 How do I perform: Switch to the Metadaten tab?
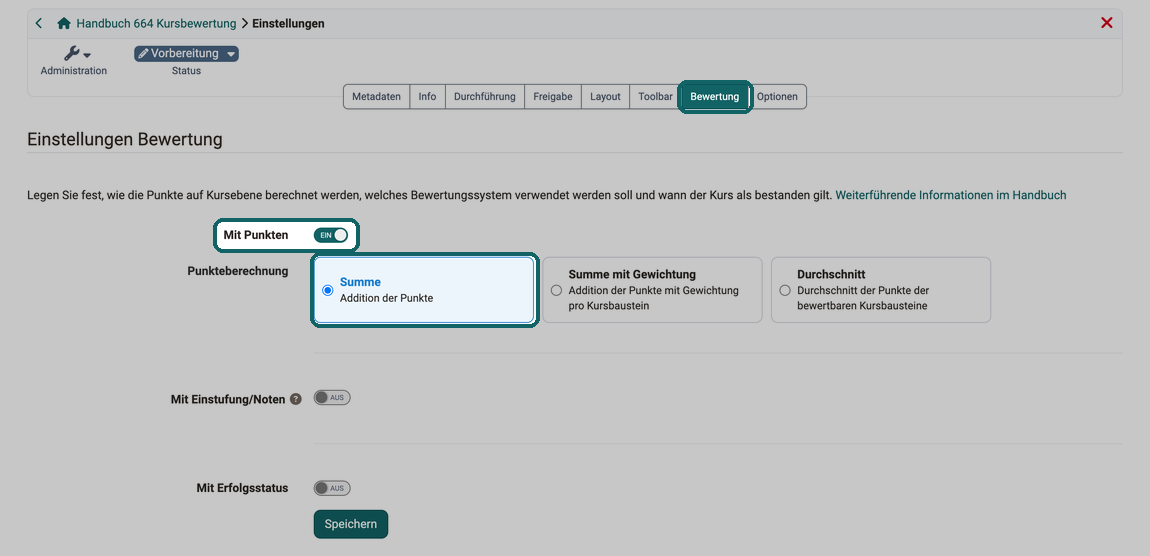(x=376, y=97)
